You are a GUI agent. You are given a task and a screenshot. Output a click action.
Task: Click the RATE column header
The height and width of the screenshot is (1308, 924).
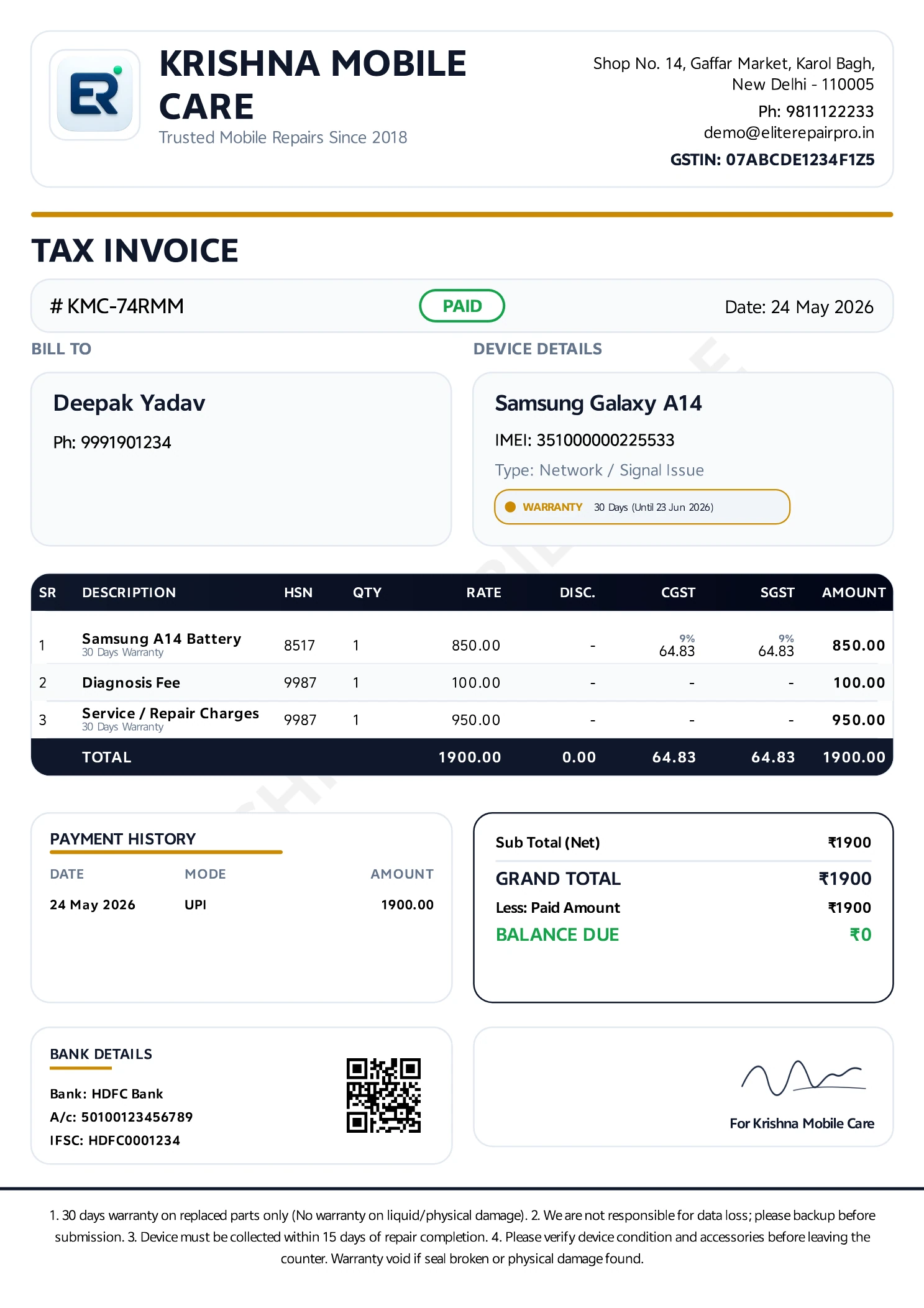click(484, 593)
